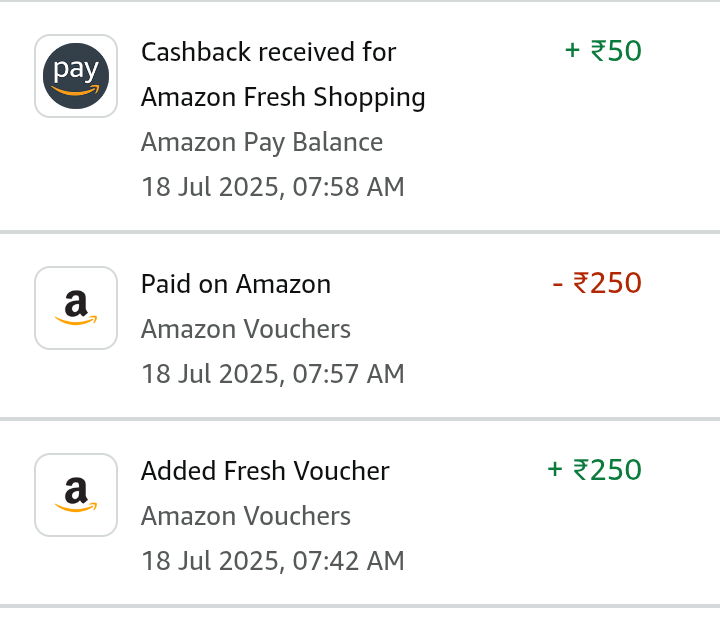Viewport: 720px width, 635px height.
Task: Click the 07:57 AM transaction timestamp
Action: pos(273,374)
